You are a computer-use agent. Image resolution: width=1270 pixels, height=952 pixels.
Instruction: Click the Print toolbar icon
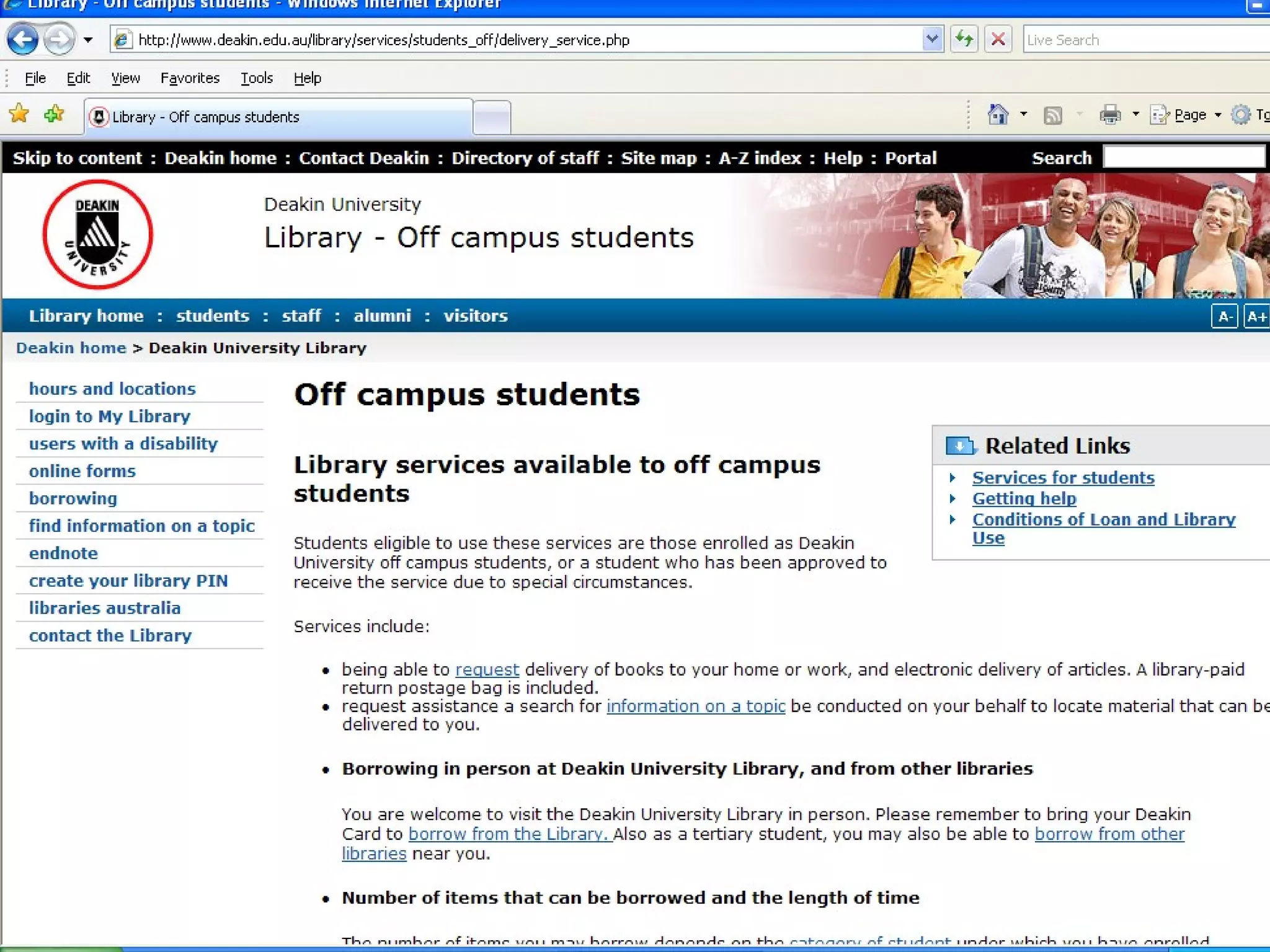coord(1110,115)
